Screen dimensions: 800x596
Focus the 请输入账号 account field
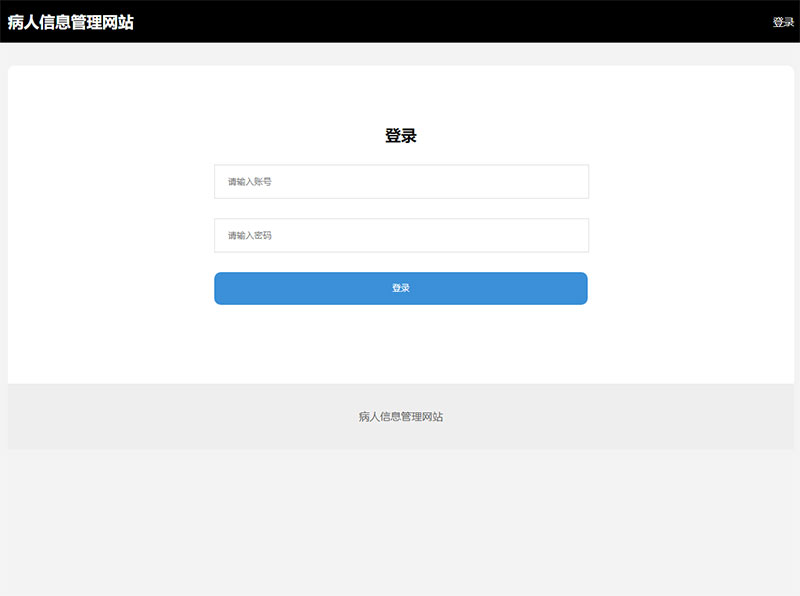click(402, 182)
